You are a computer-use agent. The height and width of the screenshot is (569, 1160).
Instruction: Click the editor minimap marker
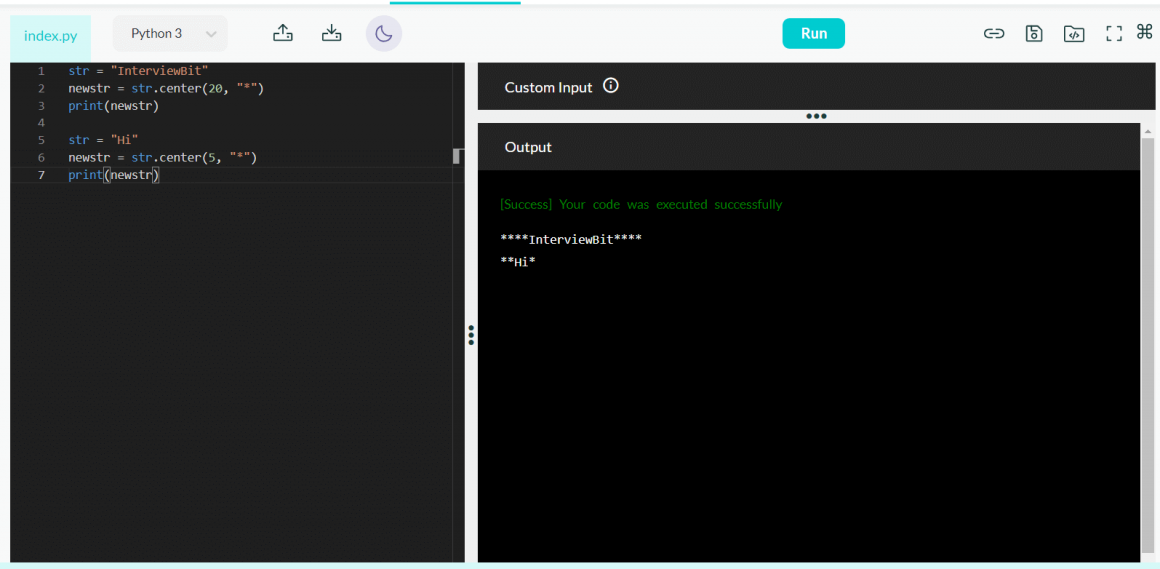pyautogui.click(x=458, y=156)
